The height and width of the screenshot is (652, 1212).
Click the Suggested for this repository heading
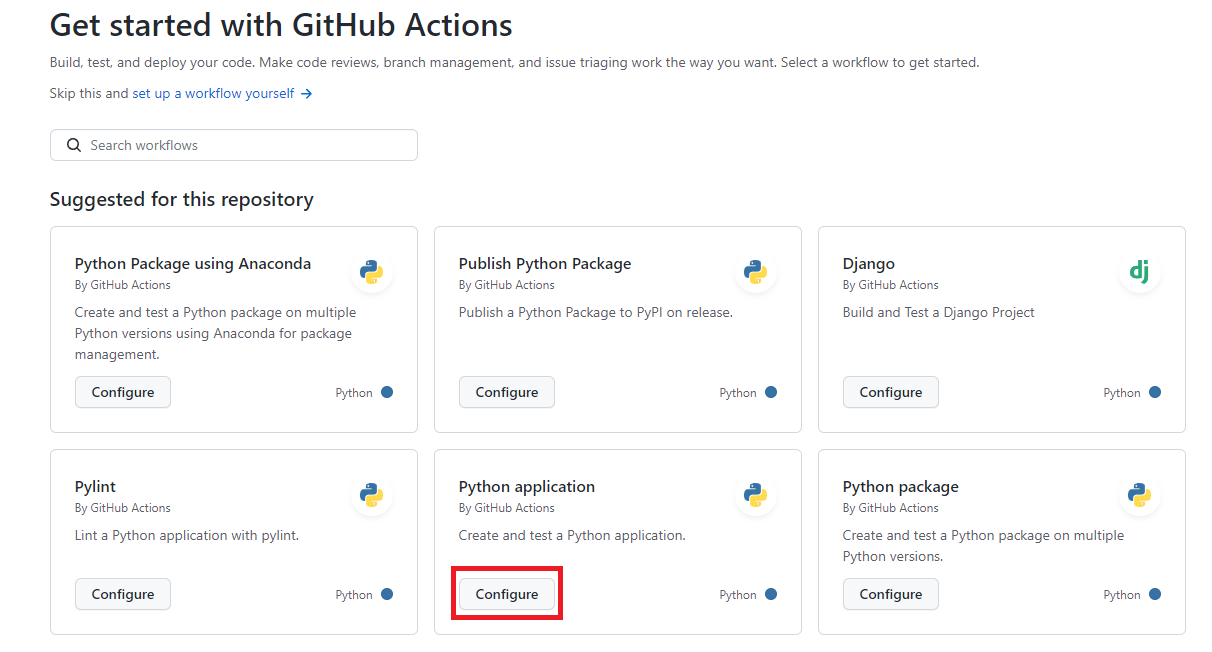(182, 199)
